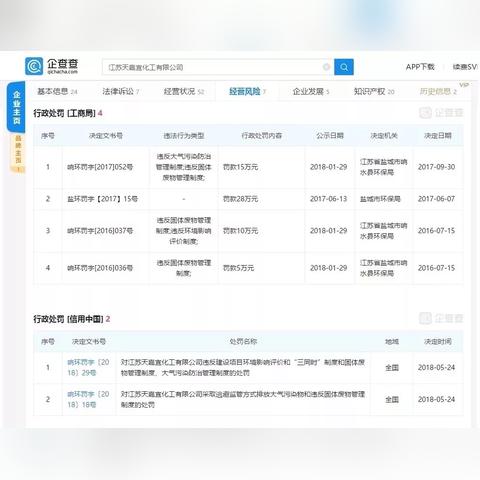Click the 行政处罚 [信用中国] section heading
The image size is (480, 480).
click(72, 319)
